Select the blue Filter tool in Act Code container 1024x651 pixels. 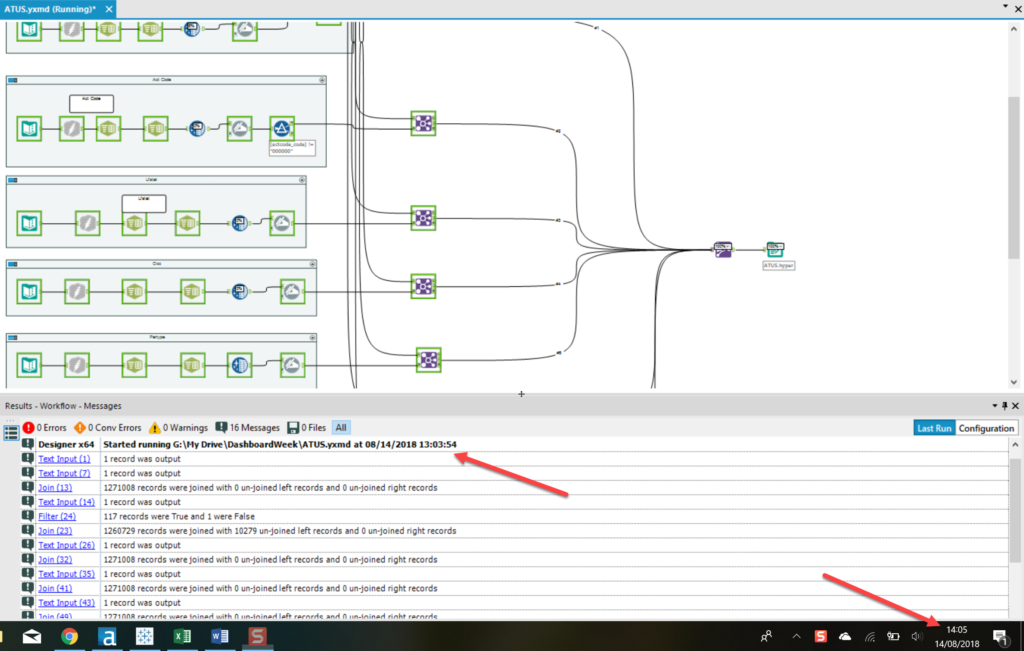pos(282,129)
